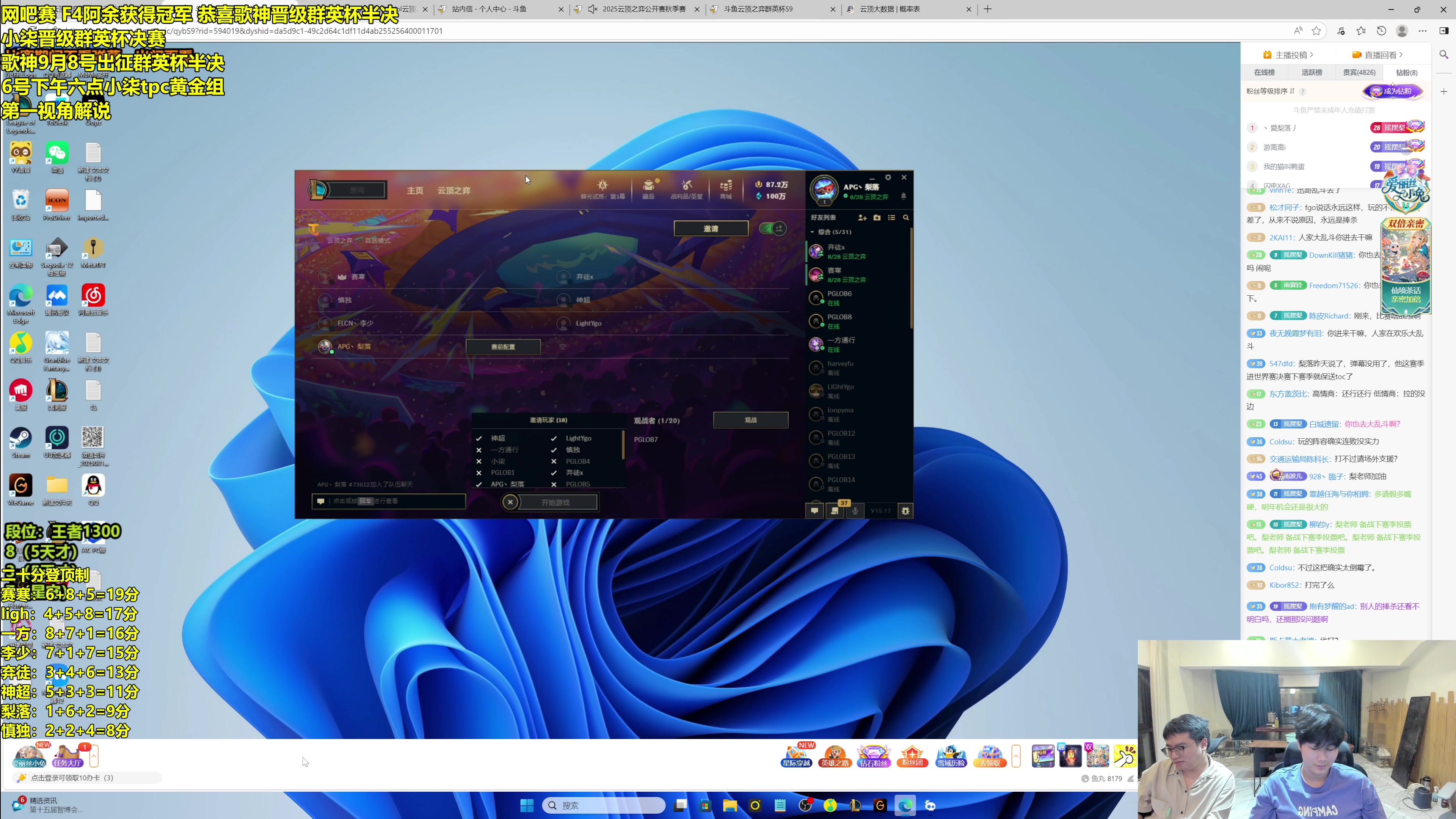Search friends with the magnifier icon
The width and height of the screenshot is (1456, 819).
[906, 218]
